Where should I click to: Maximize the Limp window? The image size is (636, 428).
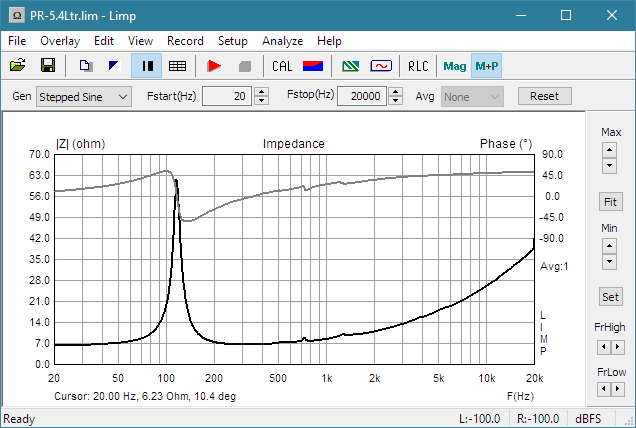tap(566, 15)
